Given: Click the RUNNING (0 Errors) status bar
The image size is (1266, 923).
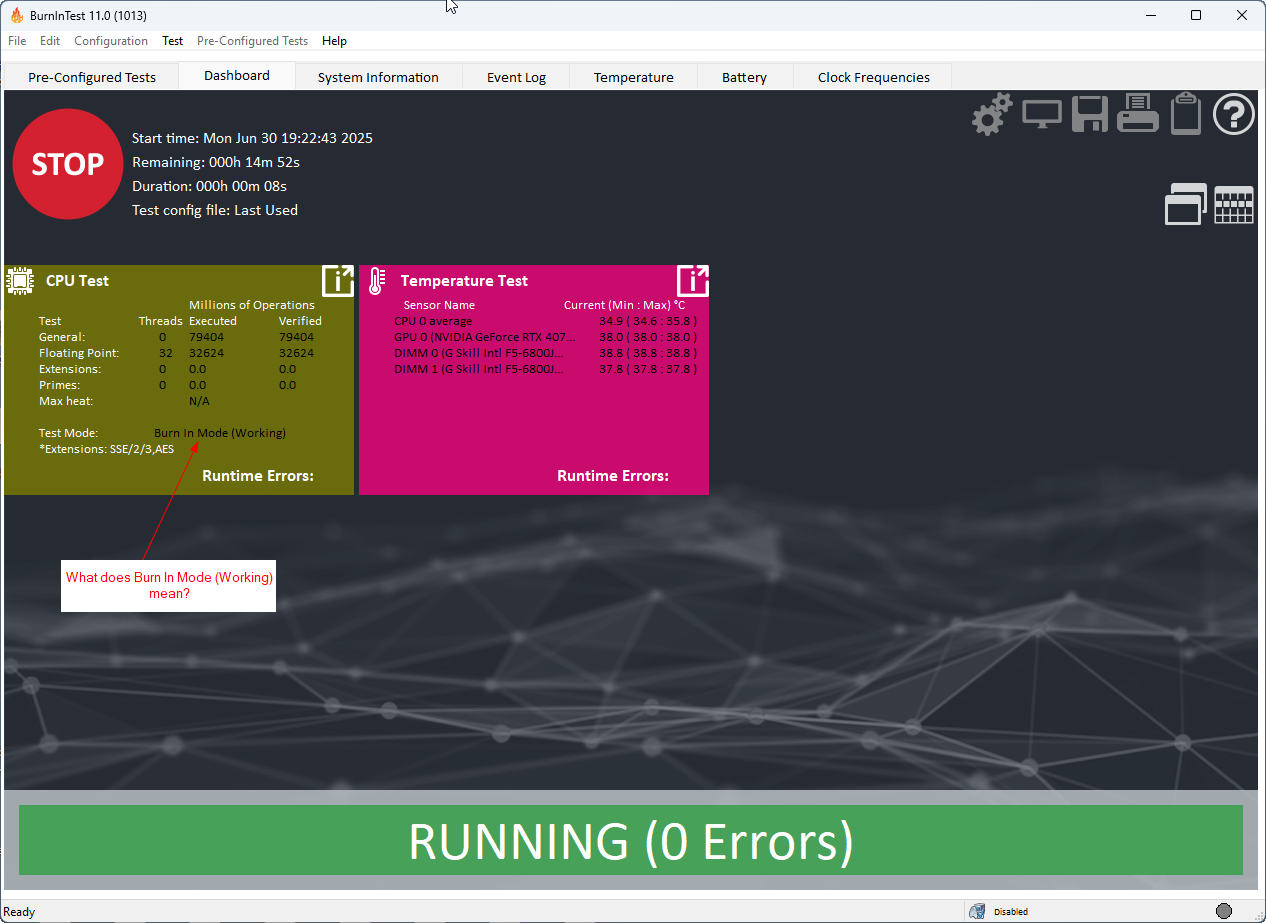Looking at the screenshot, I should (631, 841).
